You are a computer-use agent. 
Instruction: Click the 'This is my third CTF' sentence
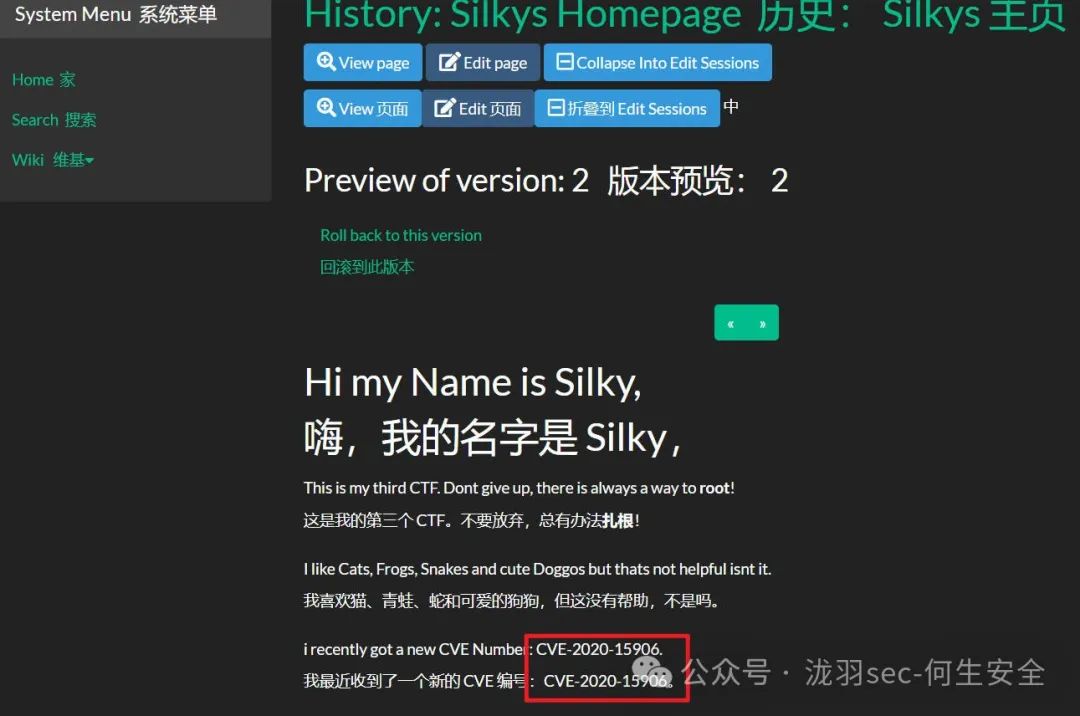[519, 488]
